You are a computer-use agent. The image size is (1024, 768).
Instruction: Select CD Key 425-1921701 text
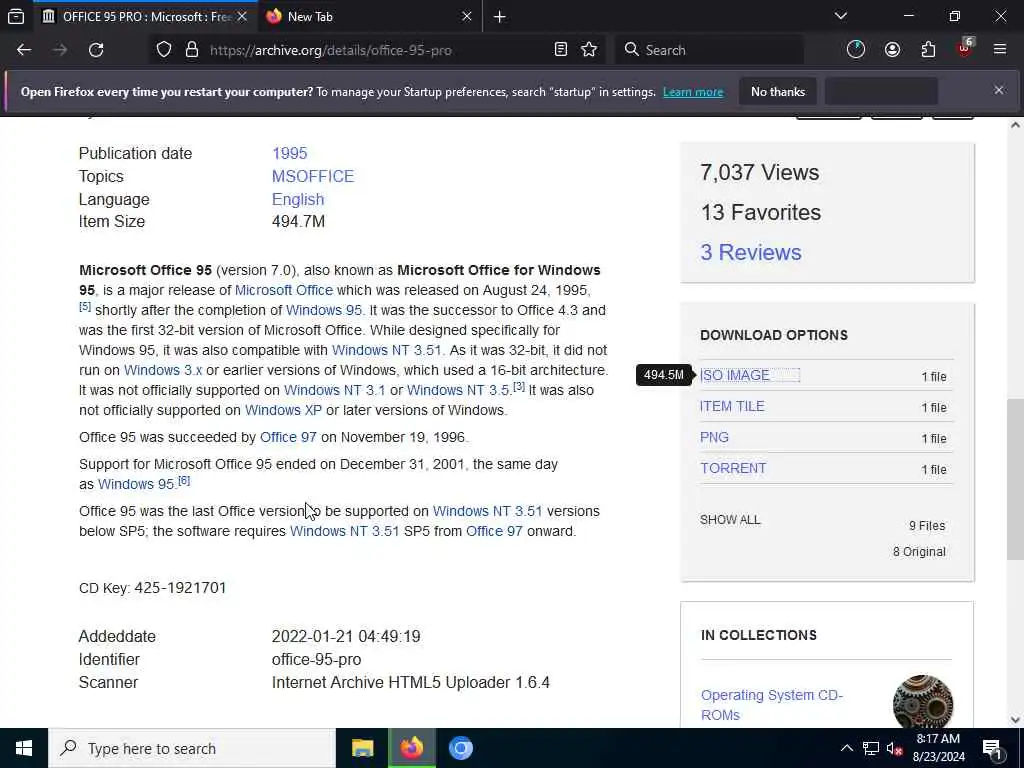153,588
